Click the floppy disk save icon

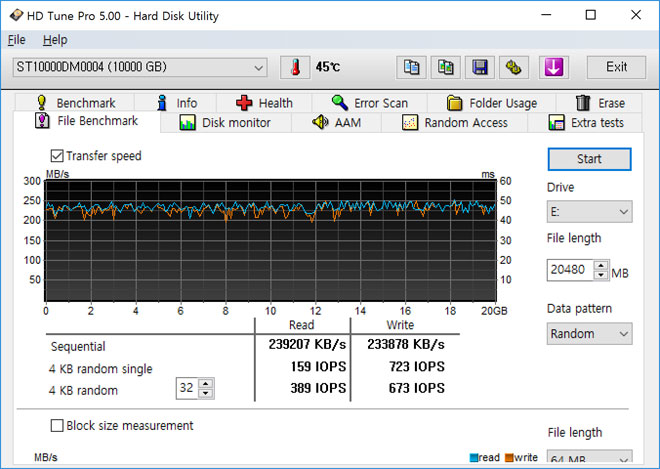pyautogui.click(x=479, y=67)
